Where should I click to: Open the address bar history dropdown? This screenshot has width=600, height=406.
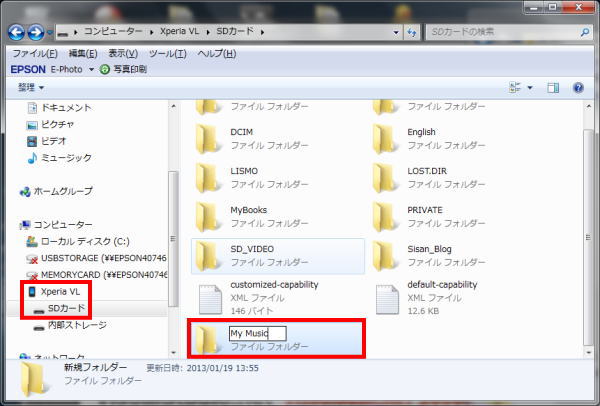[x=396, y=33]
